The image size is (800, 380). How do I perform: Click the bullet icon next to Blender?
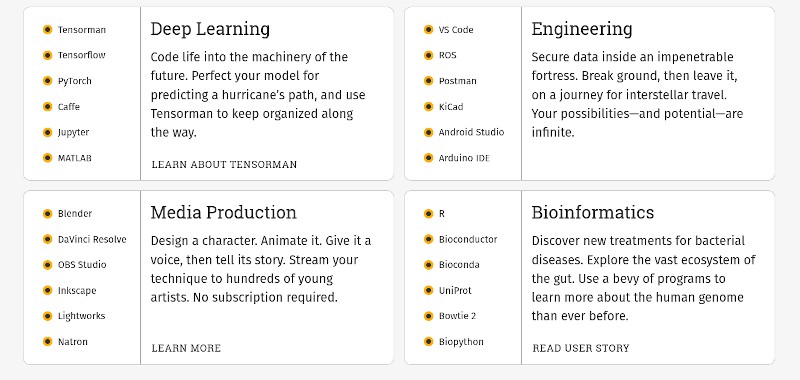click(47, 214)
